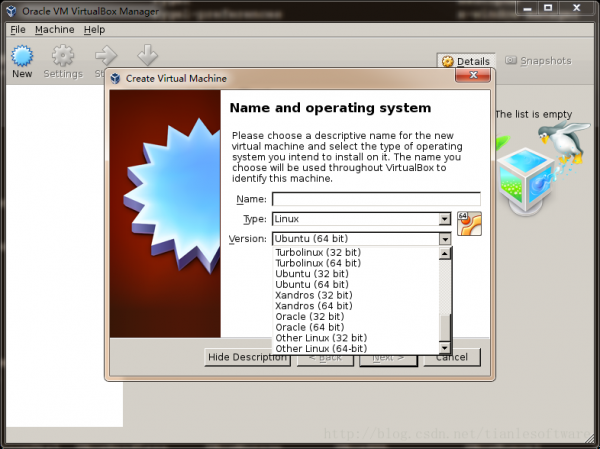Pick Xandros (32 bit) from the dropdown list
This screenshot has width=600, height=449.
(357, 295)
